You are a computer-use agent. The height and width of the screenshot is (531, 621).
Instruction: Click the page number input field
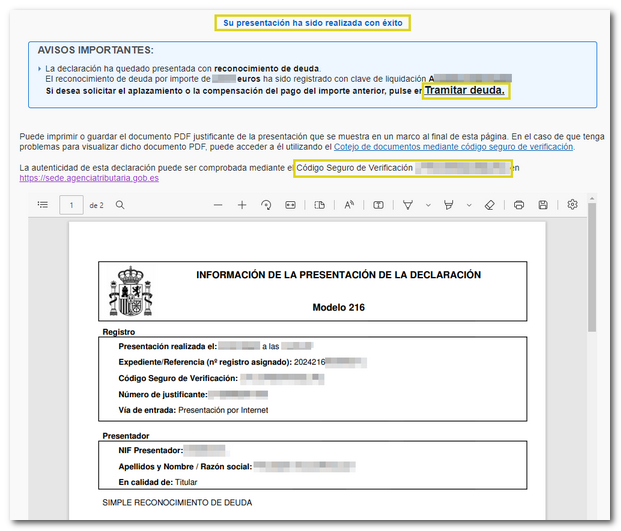click(x=72, y=205)
